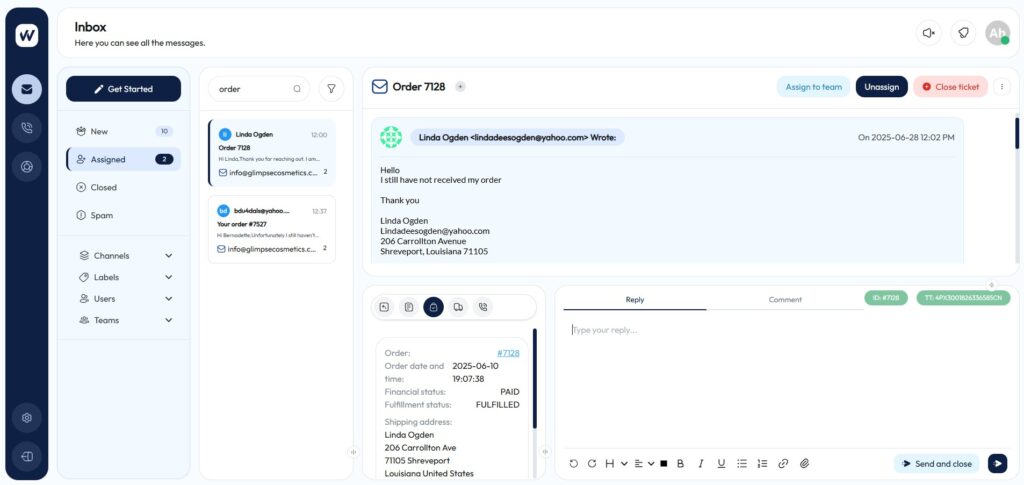Open the shopping bag order details tab
Image resolution: width=1024 pixels, height=485 pixels.
click(x=433, y=307)
